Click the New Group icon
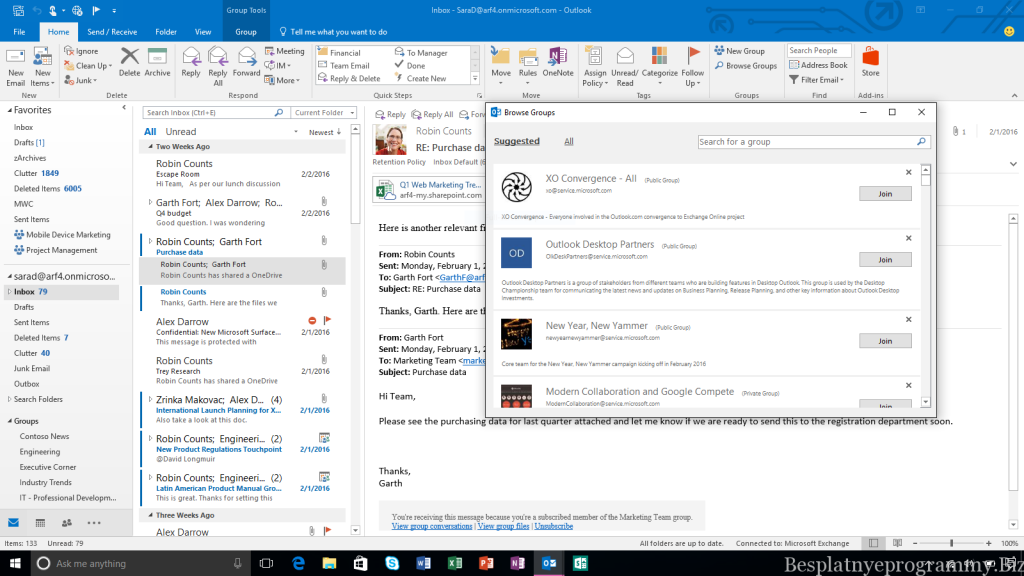1024x576 pixels. [739, 51]
